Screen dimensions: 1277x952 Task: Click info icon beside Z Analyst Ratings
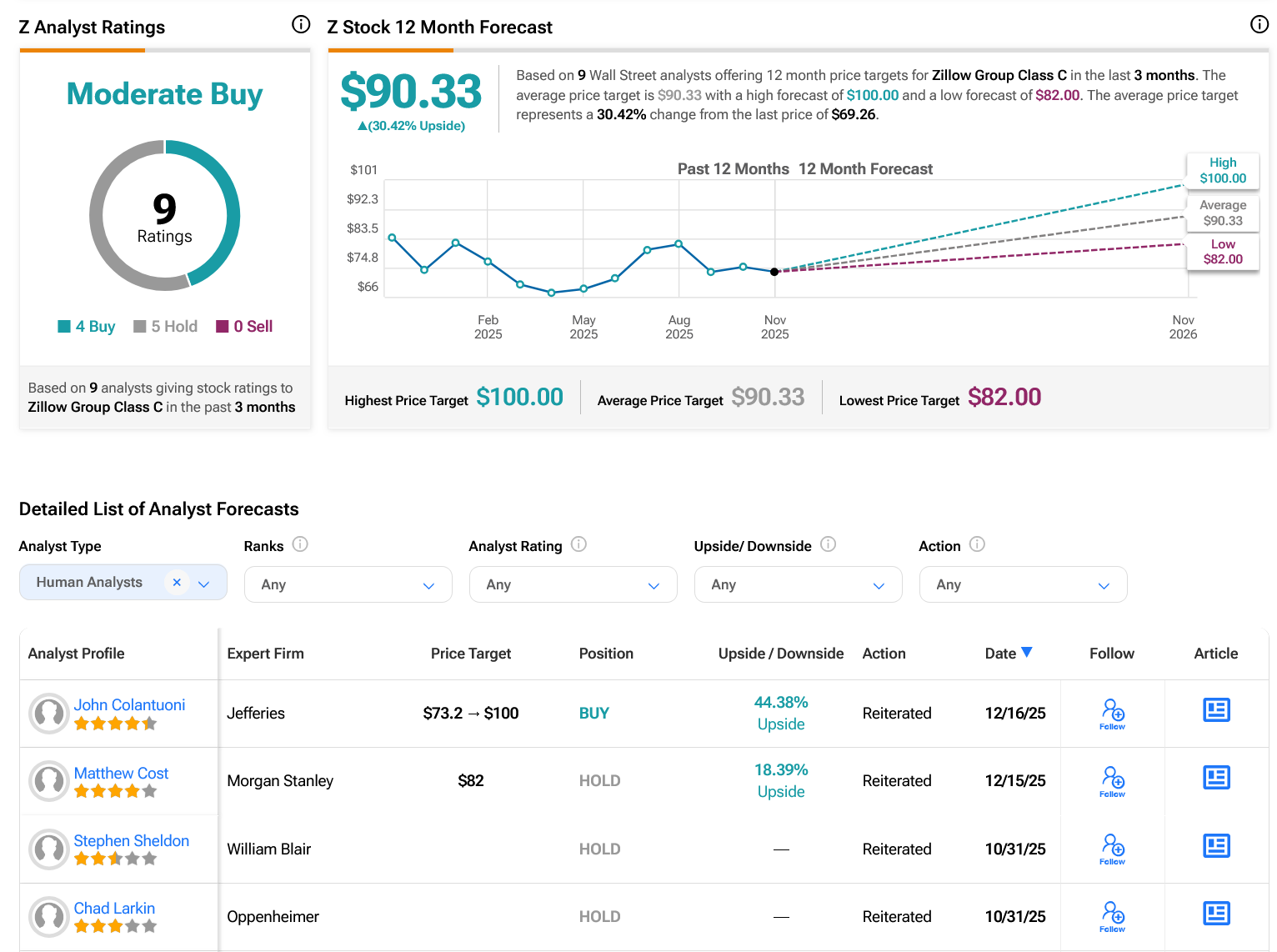click(301, 25)
